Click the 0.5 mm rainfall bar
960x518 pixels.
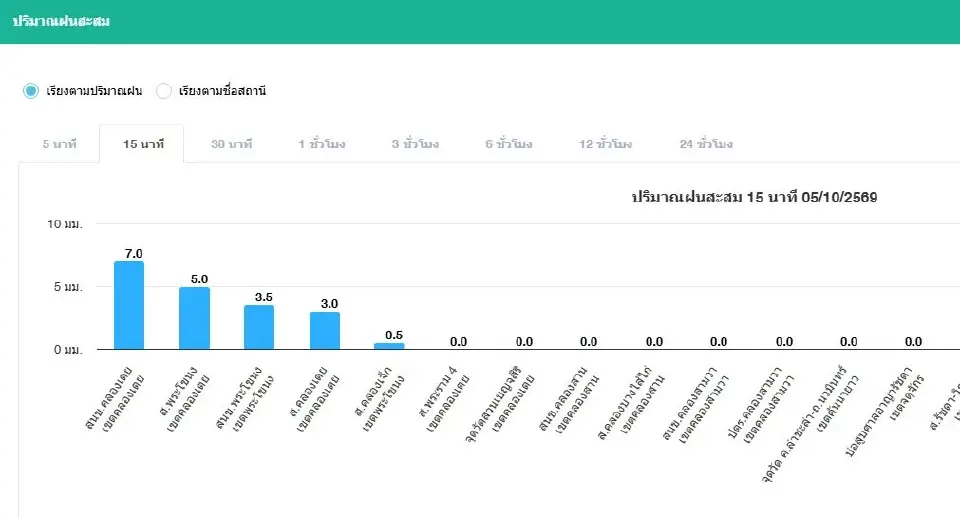click(389, 346)
